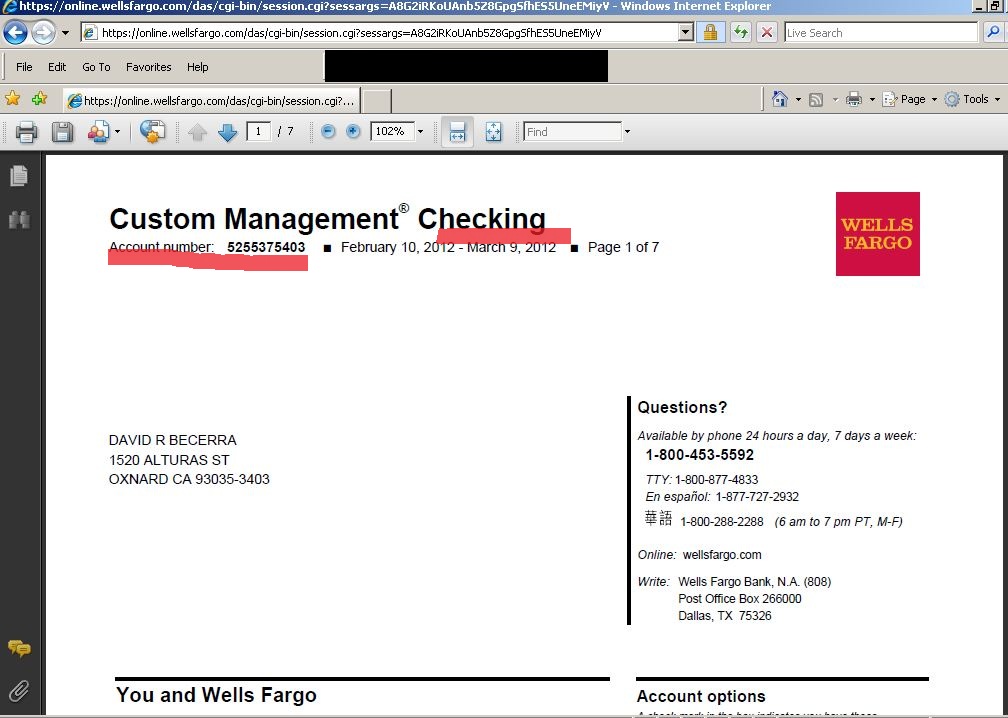Open the Home button dropdown arrow
The image size is (1008, 718).
[x=798, y=100]
